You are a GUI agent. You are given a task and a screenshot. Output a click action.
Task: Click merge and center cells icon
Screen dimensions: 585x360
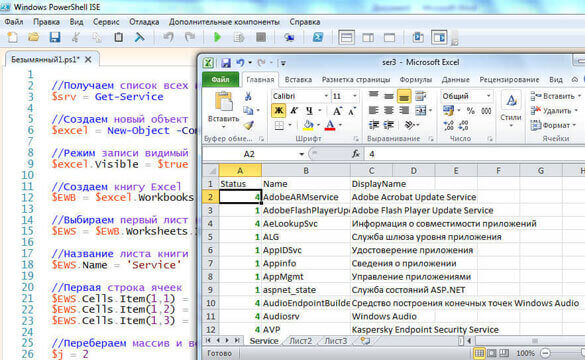coord(420,110)
